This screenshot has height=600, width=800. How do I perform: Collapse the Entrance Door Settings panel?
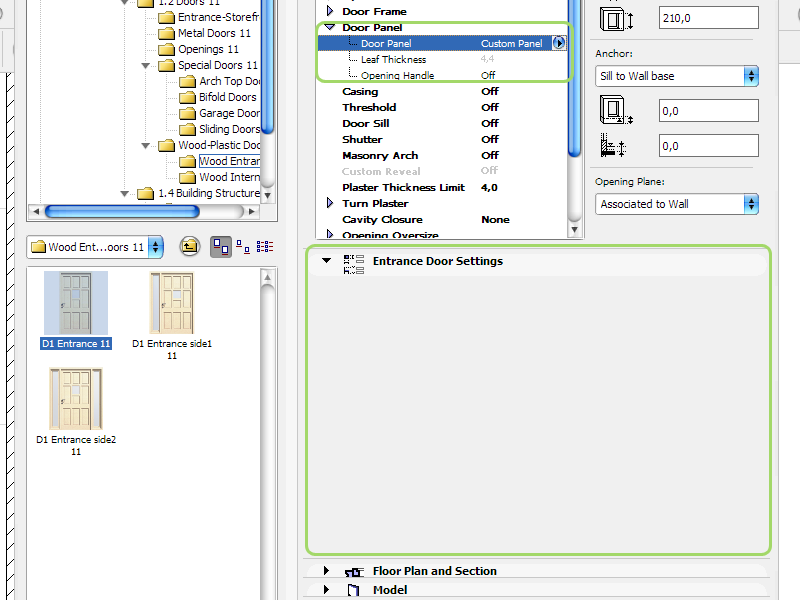[x=327, y=260]
